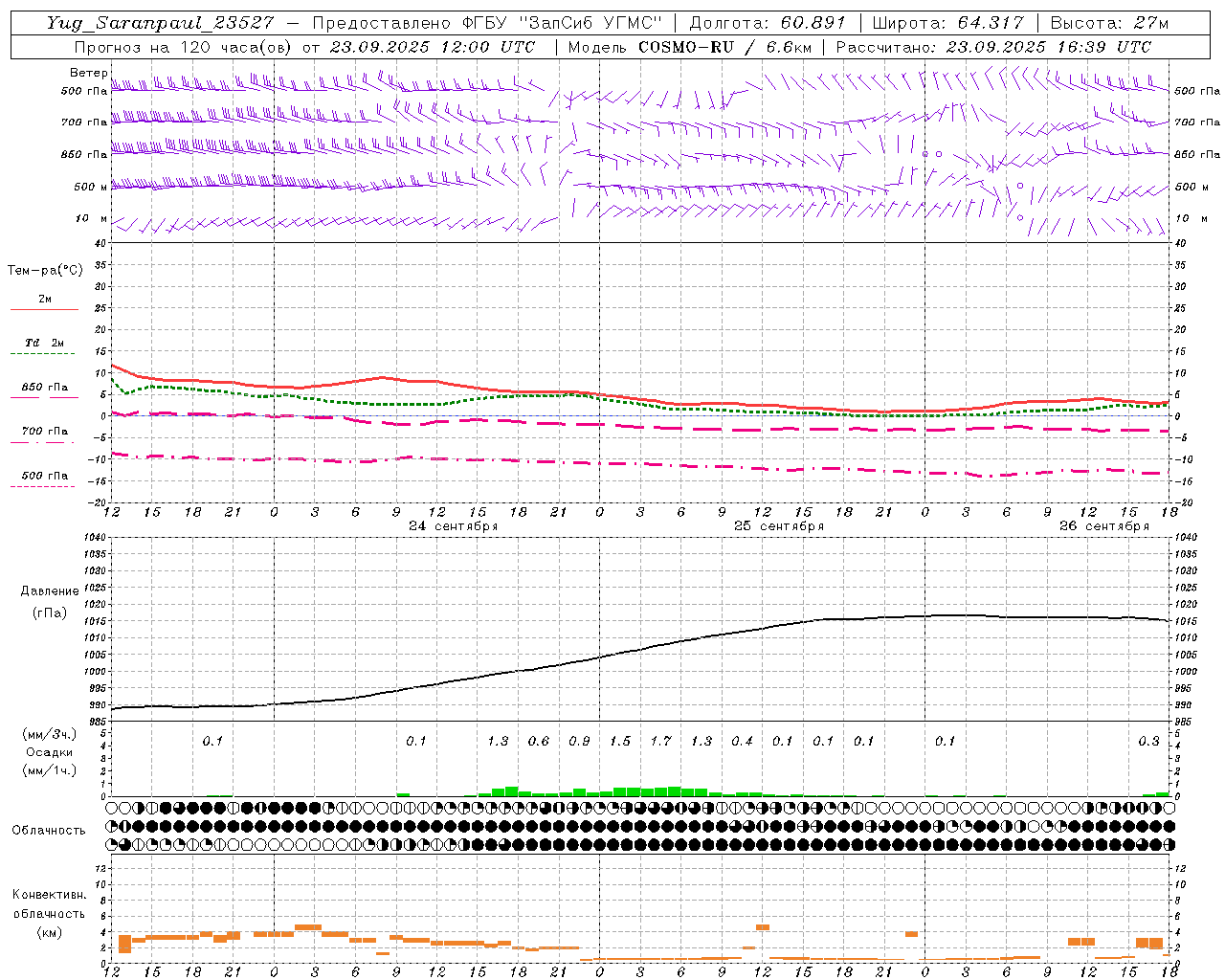Viewport: 1225px width, 980px height.
Task: Click the red 2м temperature legend line
Action: point(44,309)
